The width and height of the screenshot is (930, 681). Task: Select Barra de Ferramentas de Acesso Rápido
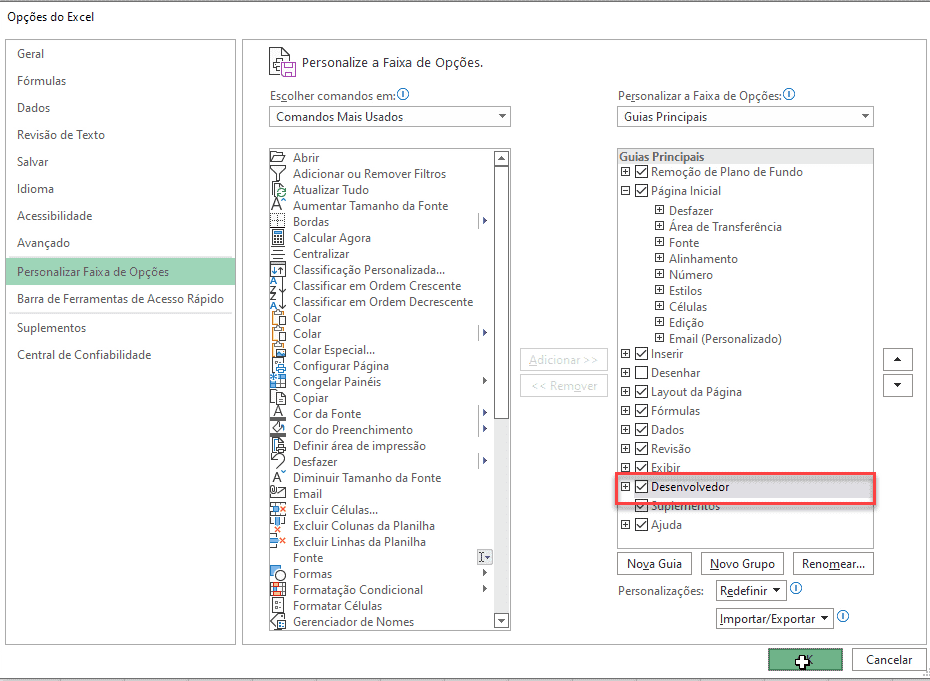[120, 299]
